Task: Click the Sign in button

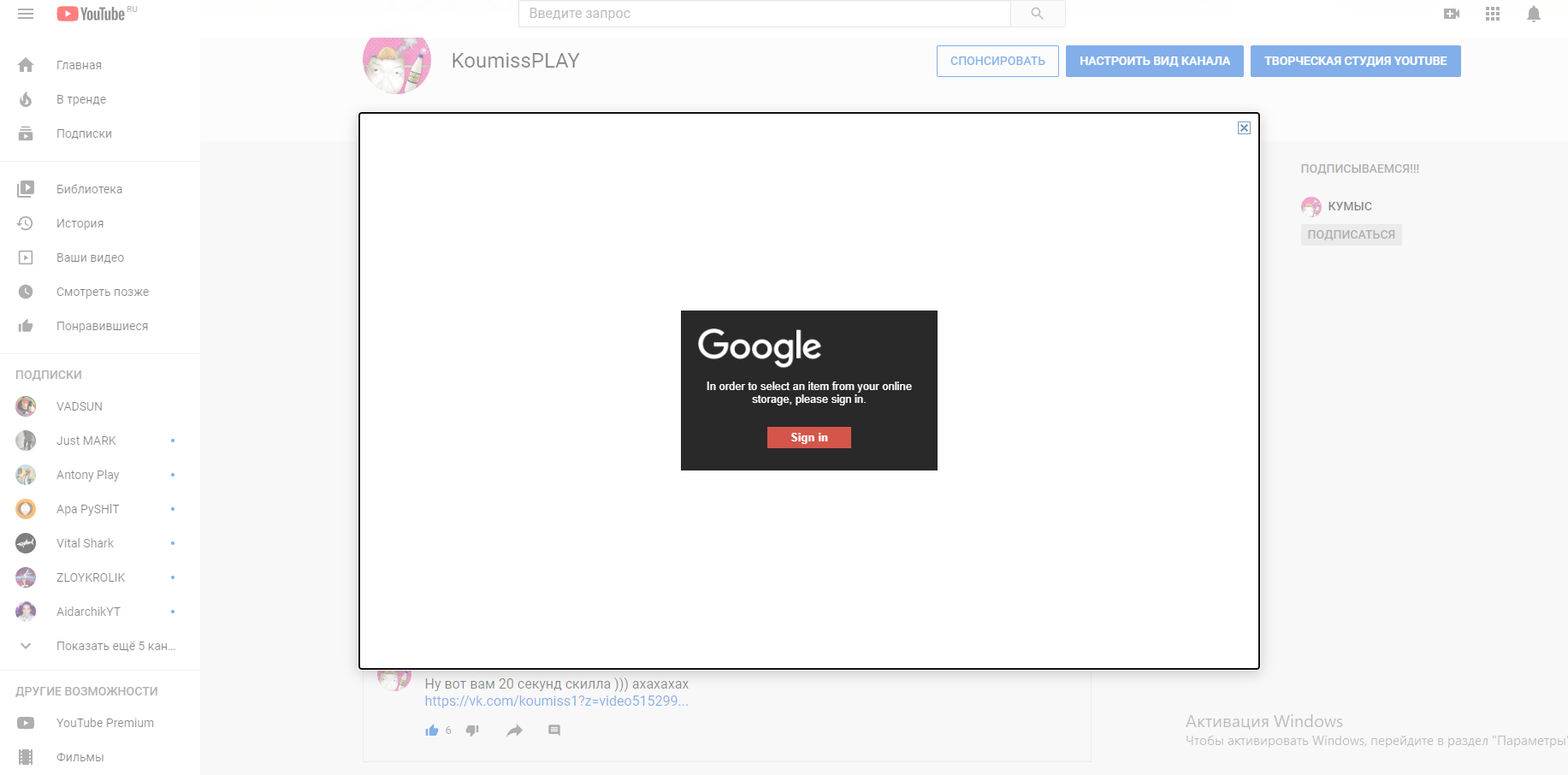Action: (x=809, y=437)
